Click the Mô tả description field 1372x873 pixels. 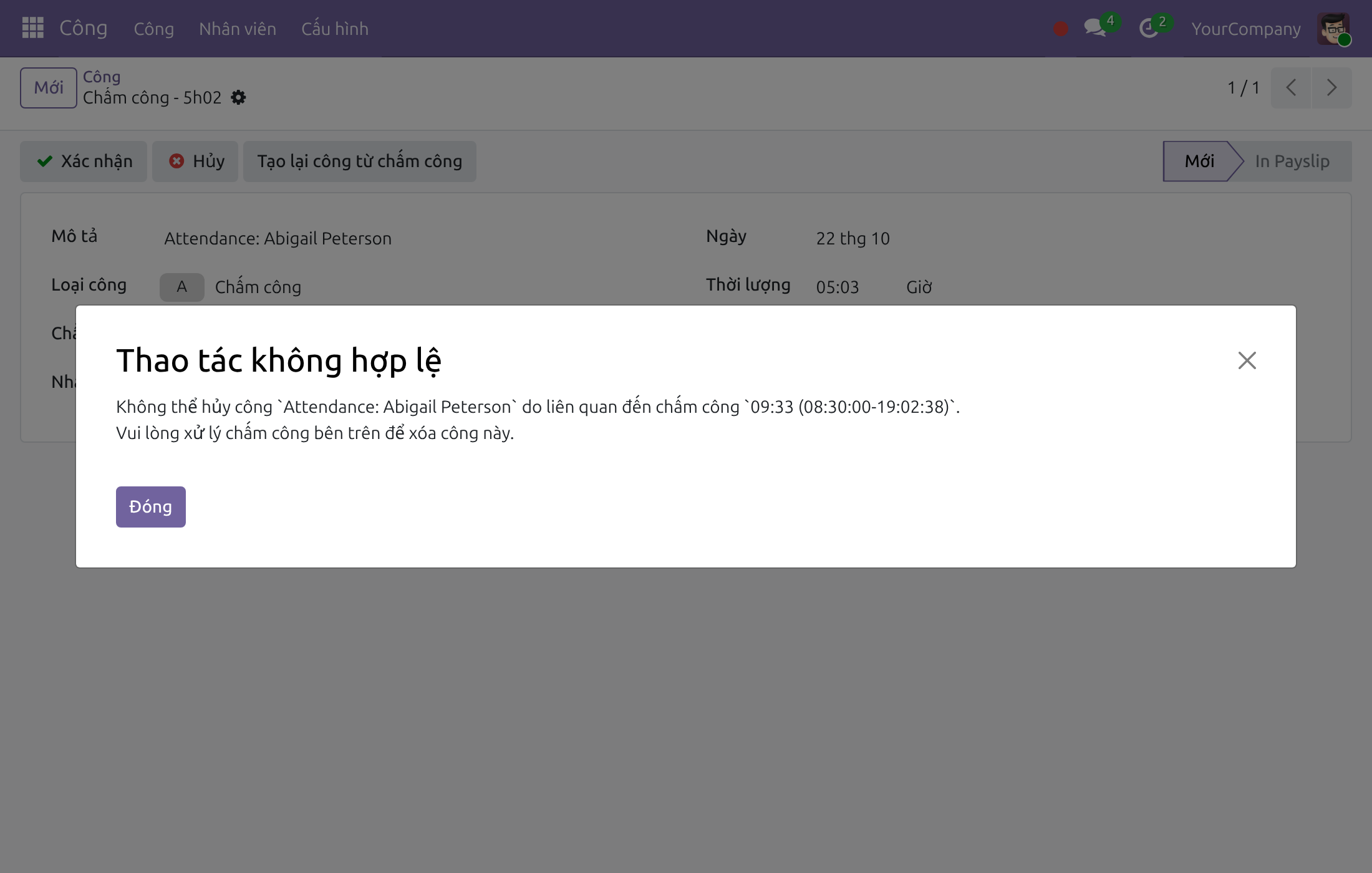[x=278, y=239]
